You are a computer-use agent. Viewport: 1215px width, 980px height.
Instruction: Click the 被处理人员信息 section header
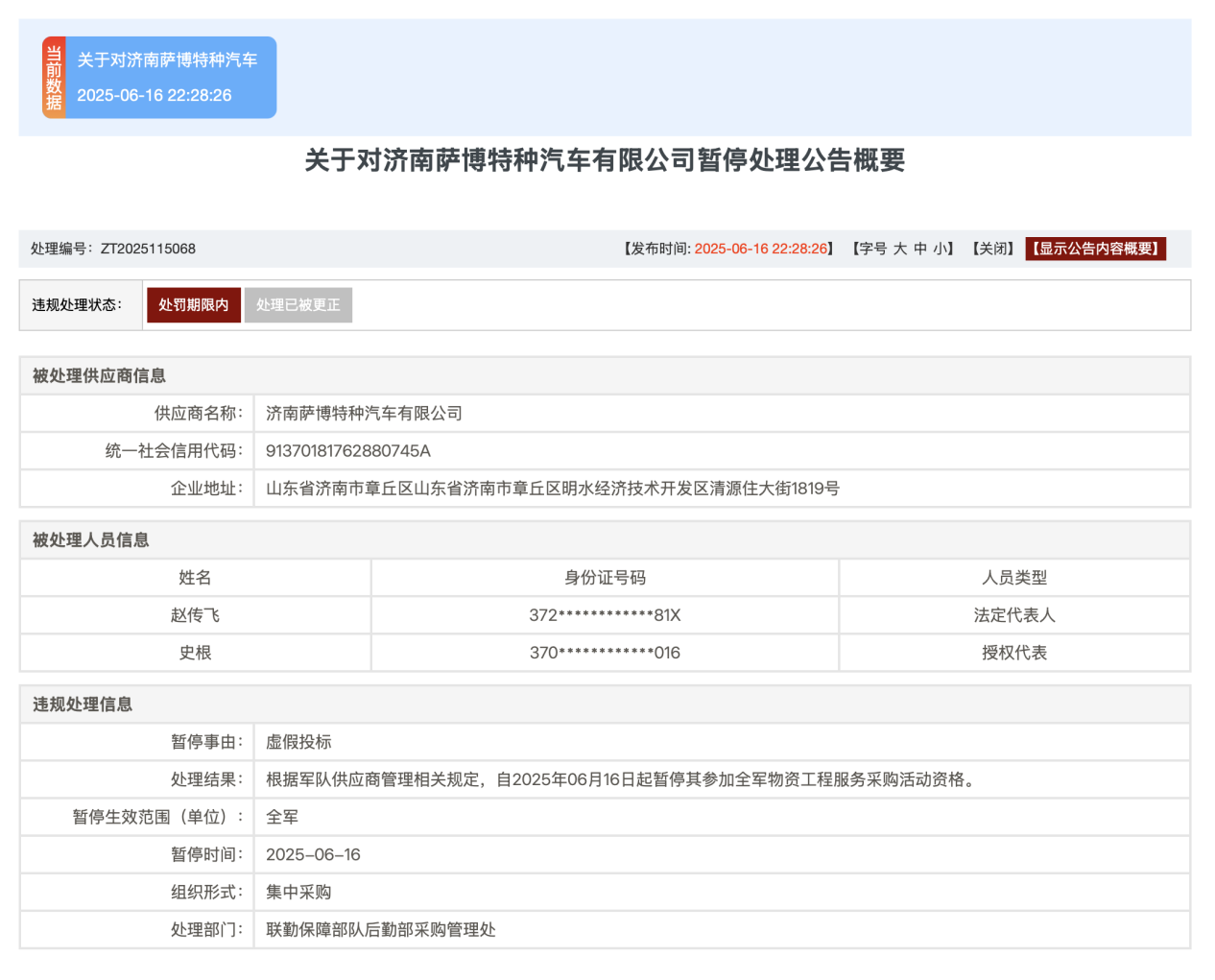(91, 540)
